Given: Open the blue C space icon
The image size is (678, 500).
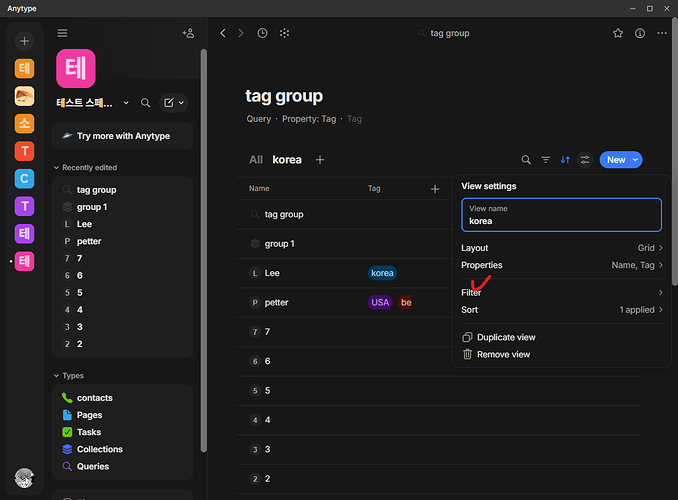Looking at the screenshot, I should [24, 179].
